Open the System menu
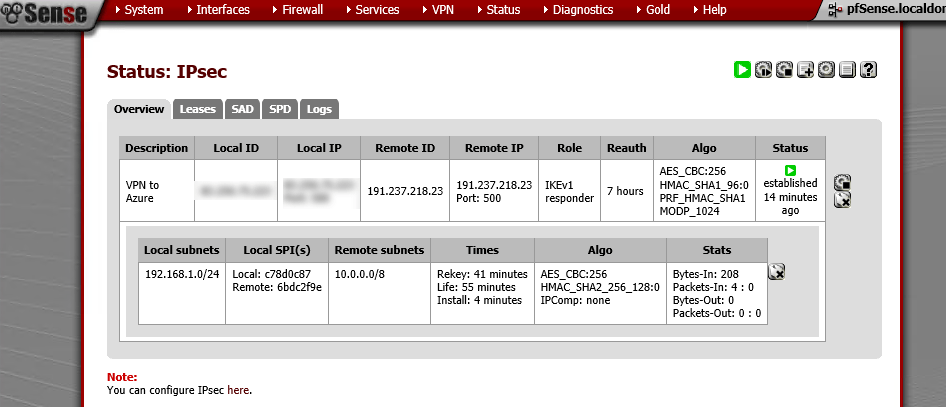This screenshot has height=407, width=946. pyautogui.click(x=139, y=10)
